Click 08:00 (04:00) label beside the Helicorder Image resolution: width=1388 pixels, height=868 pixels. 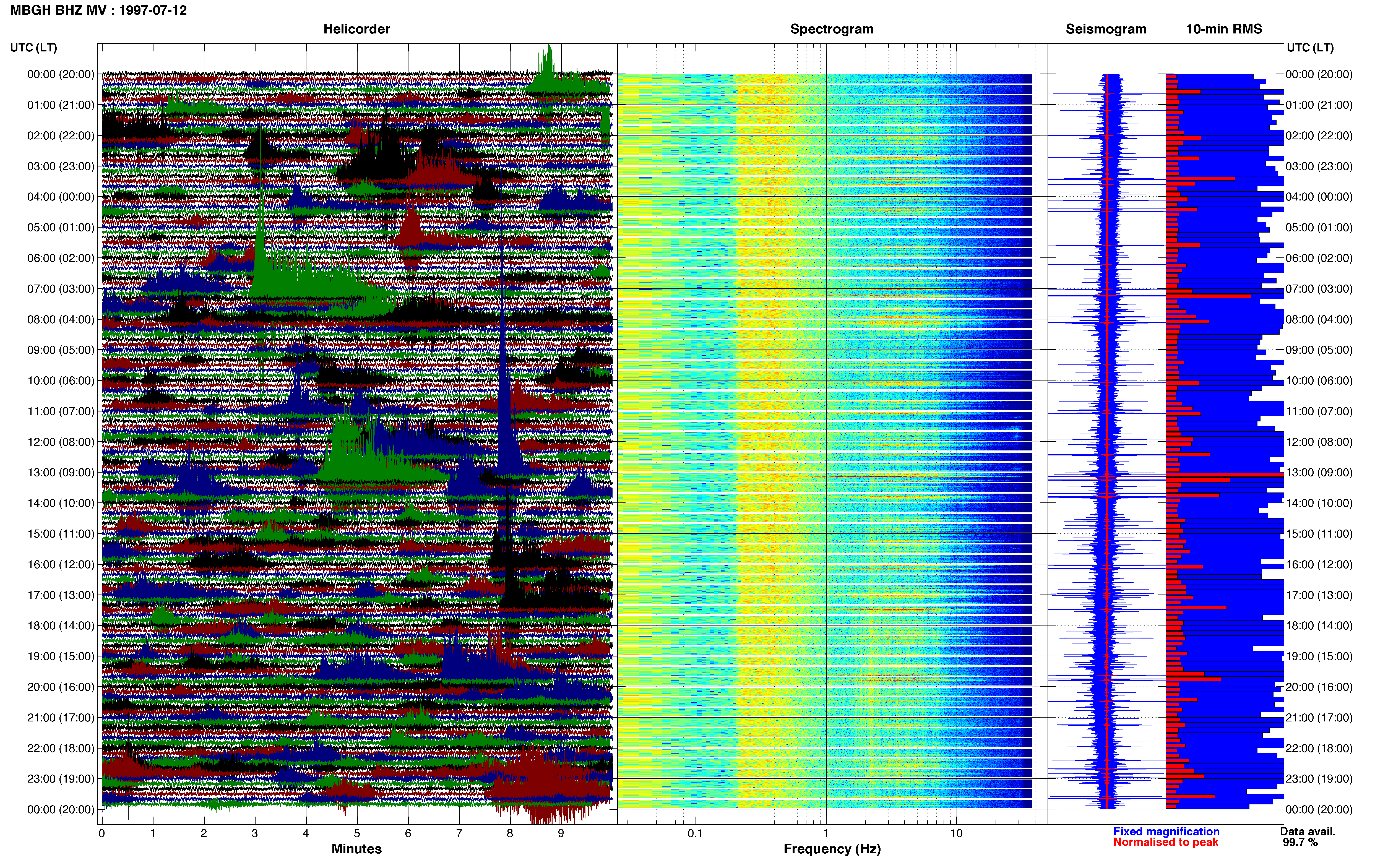click(61, 319)
